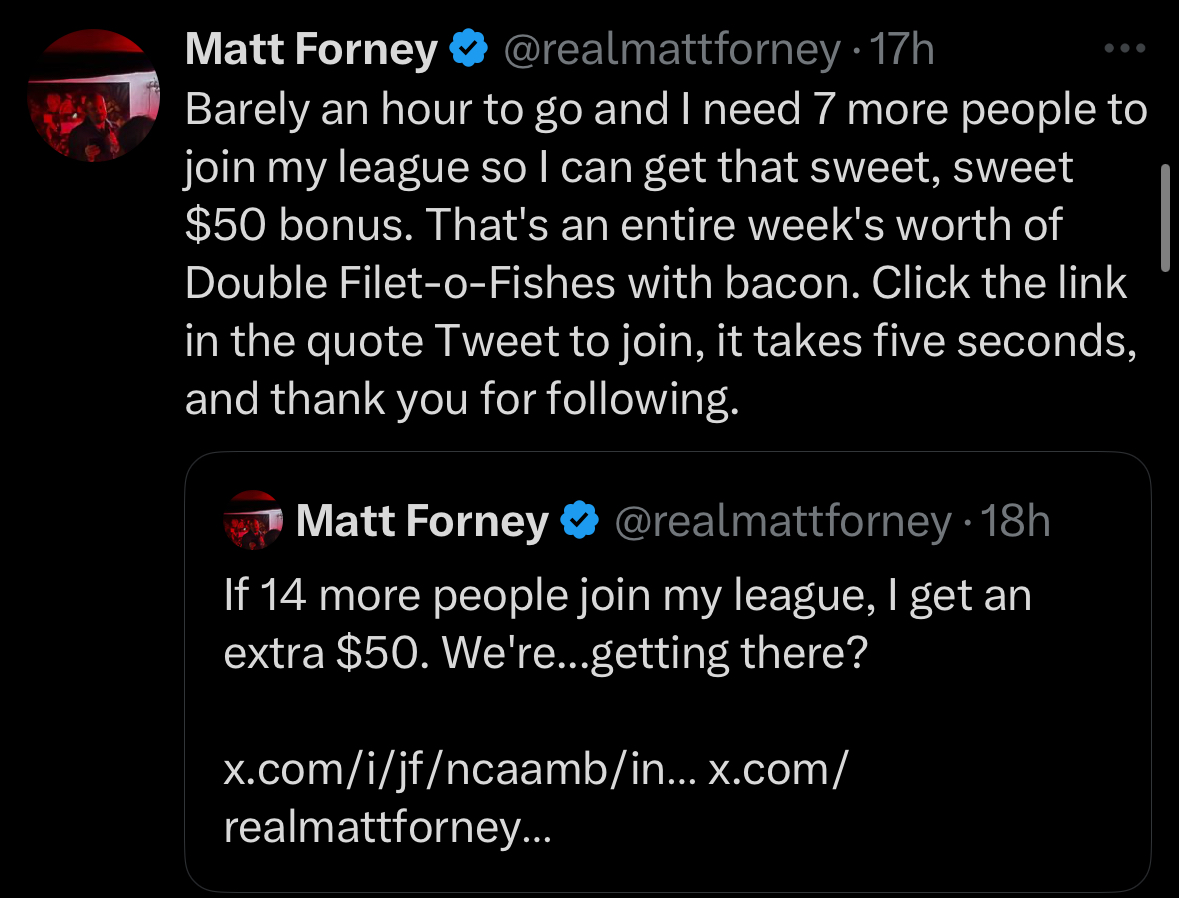The image size is (1179, 898).
Task: Open Matt Forney's name on the main tweet
Action: tap(312, 48)
